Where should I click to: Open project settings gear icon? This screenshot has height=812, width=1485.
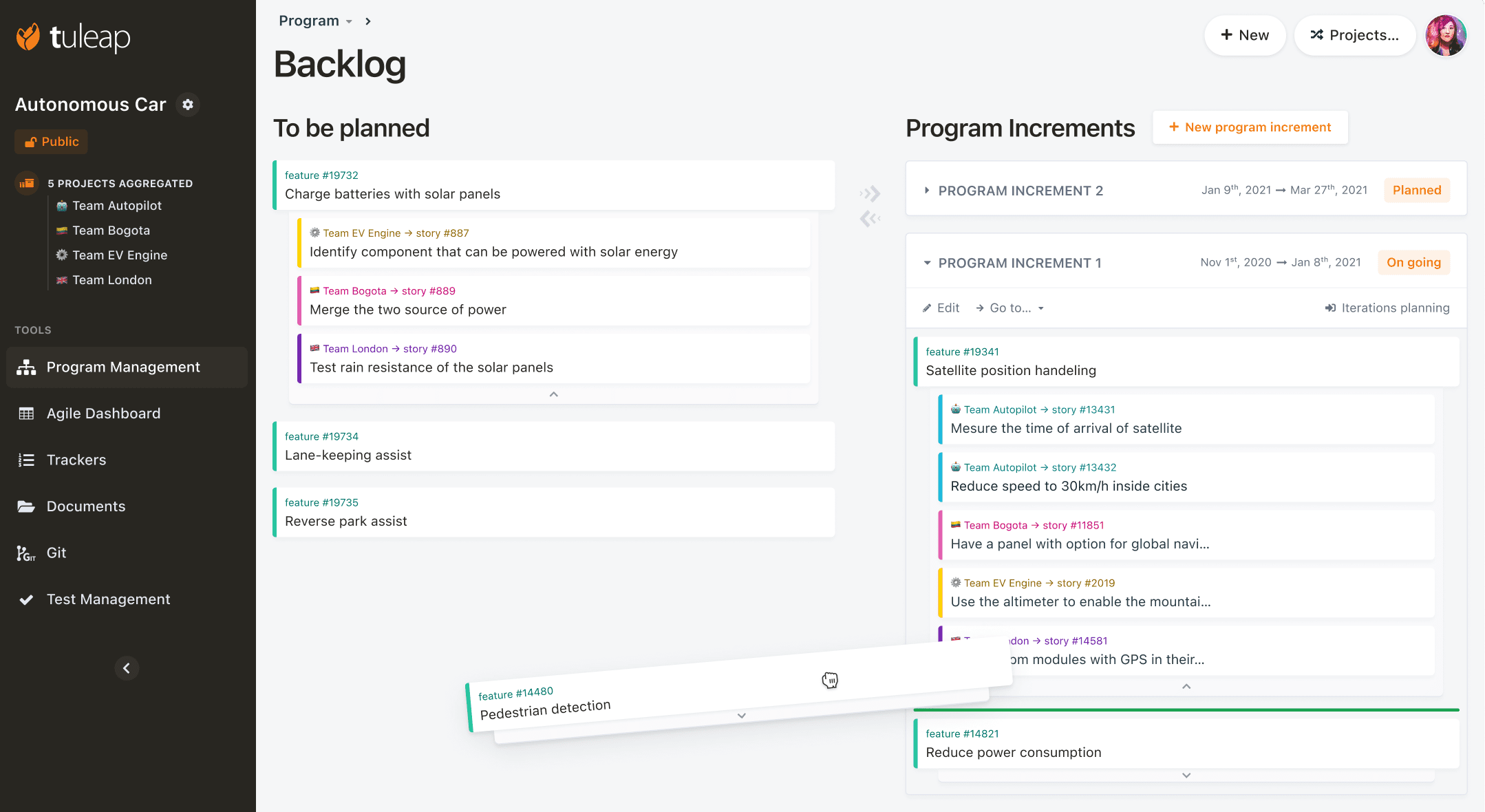point(188,105)
